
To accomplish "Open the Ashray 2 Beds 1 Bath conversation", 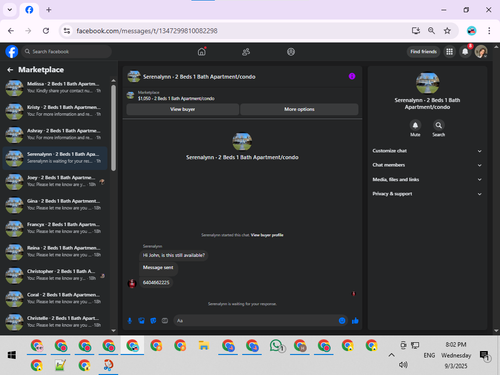I will (x=55, y=134).
